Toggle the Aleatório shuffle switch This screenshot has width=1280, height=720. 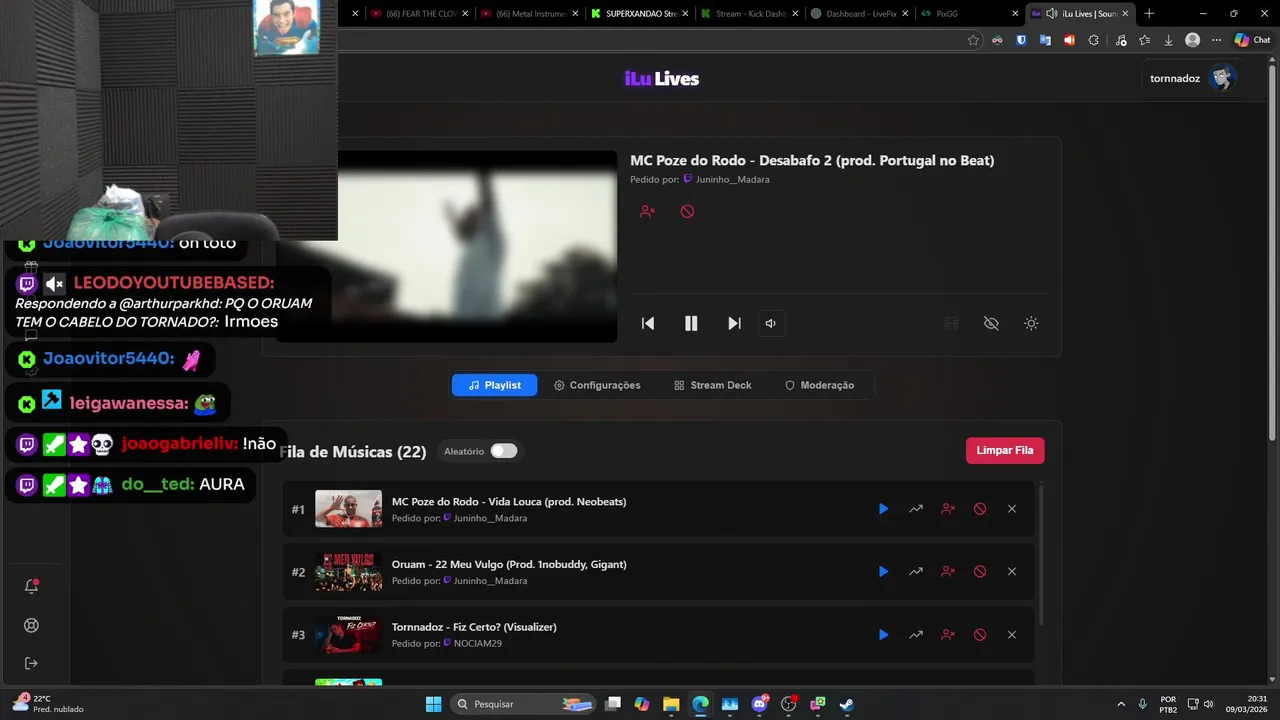tap(504, 451)
